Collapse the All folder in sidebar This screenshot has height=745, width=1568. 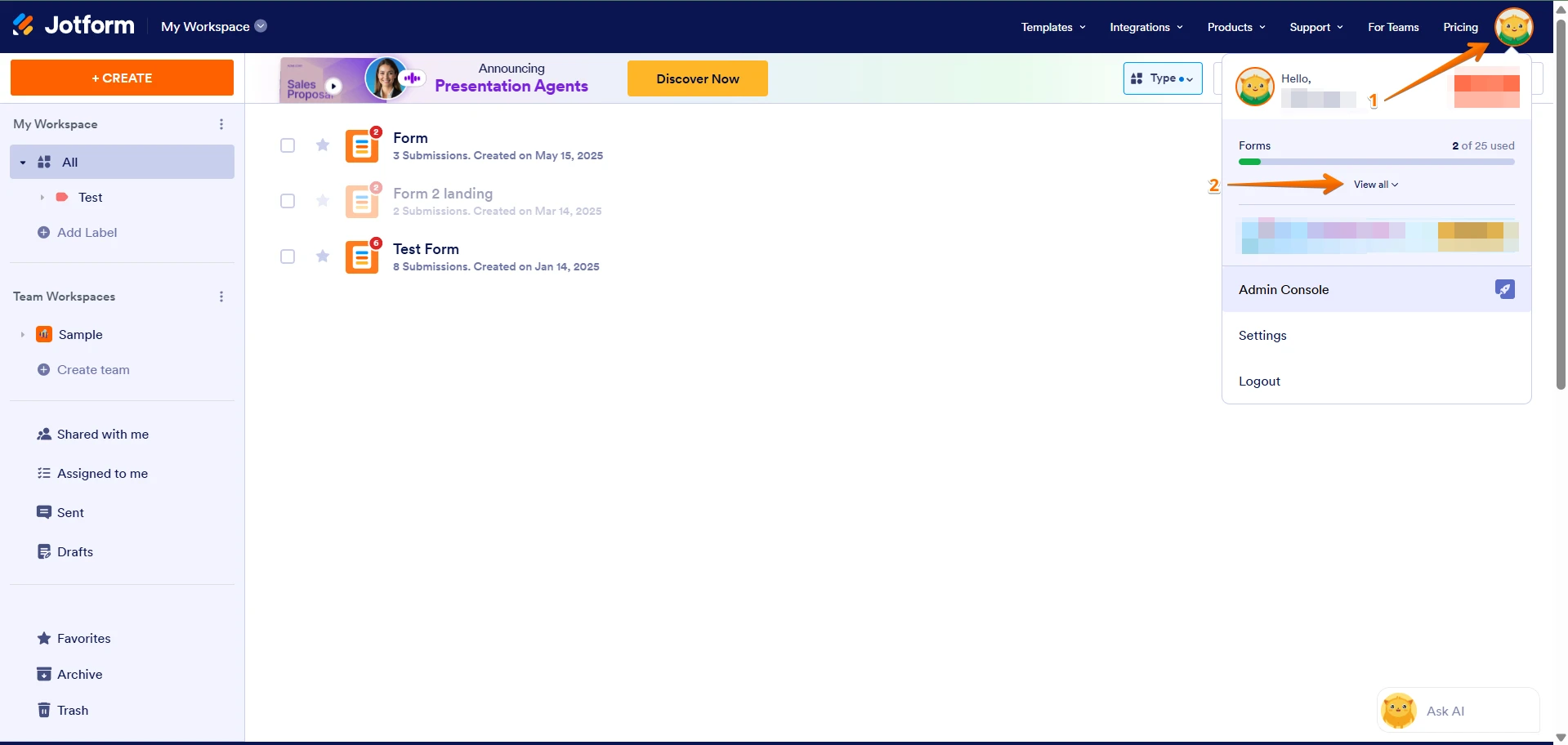click(x=21, y=162)
